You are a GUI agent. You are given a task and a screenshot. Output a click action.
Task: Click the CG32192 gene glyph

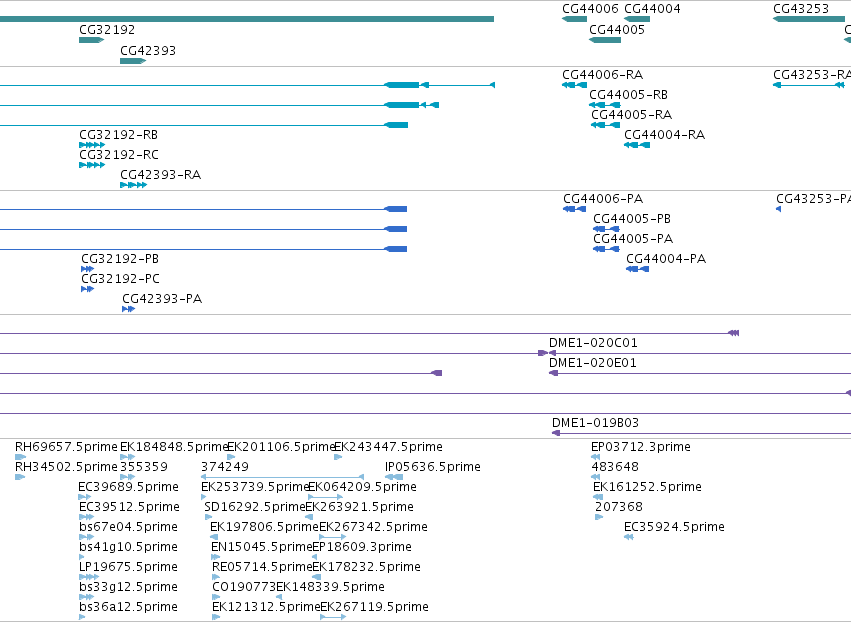(91, 40)
